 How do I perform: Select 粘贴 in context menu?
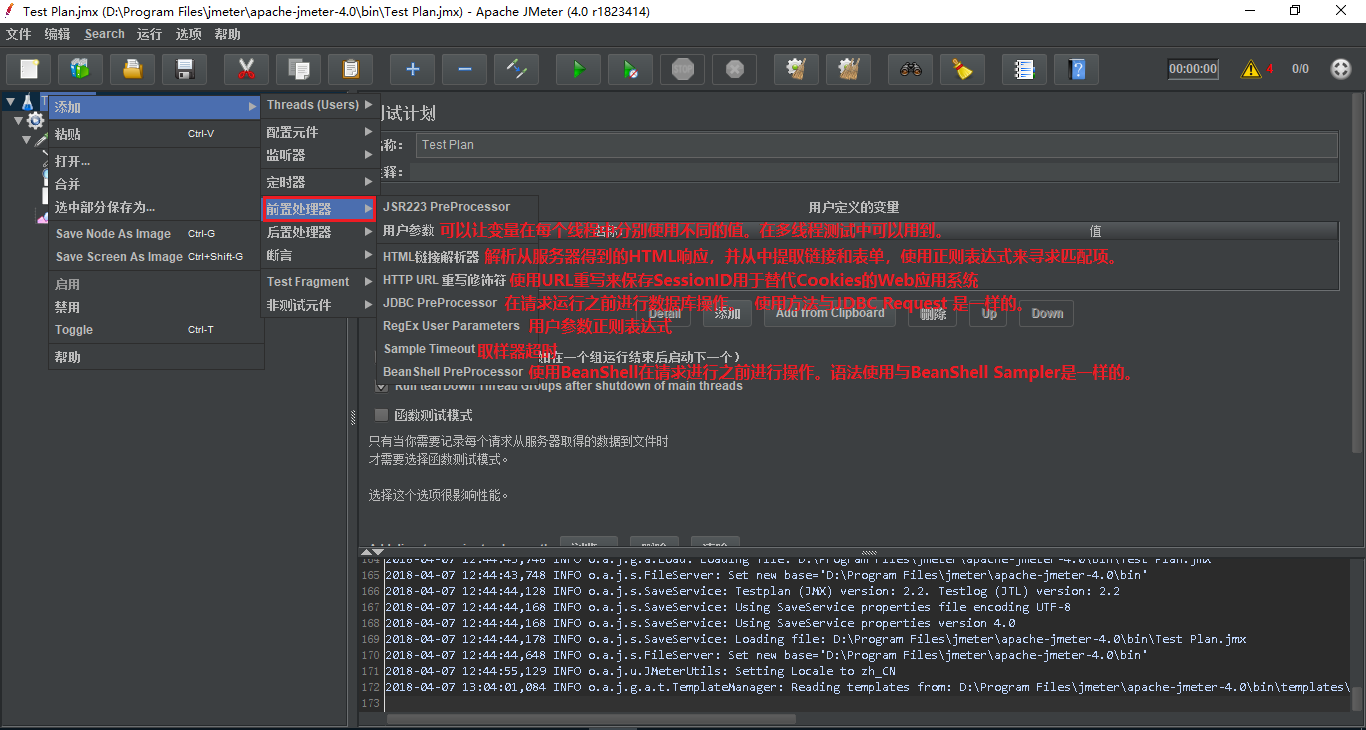[155, 134]
